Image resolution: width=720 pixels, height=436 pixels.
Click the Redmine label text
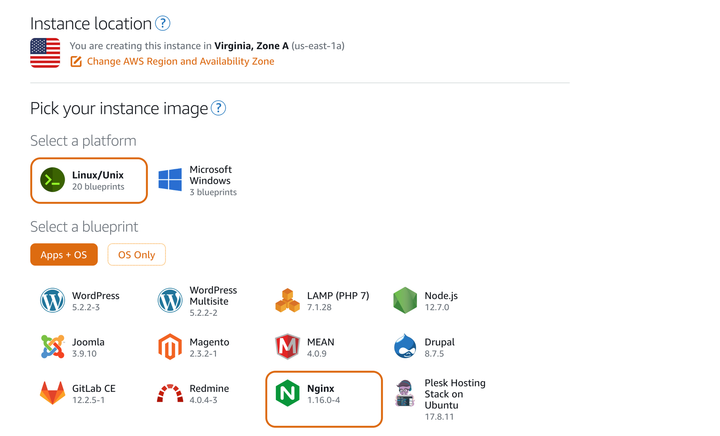click(x=209, y=388)
